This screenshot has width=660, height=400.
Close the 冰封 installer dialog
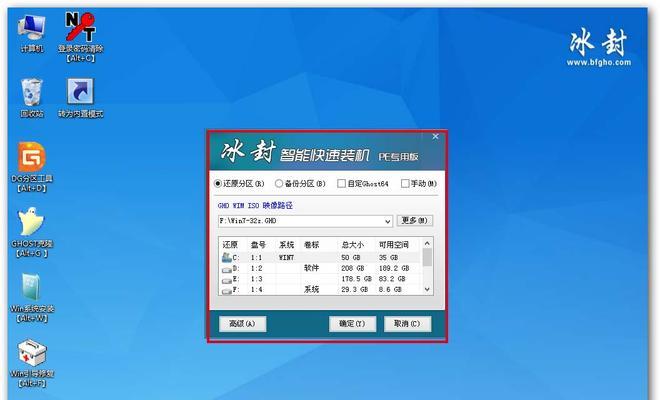click(x=436, y=136)
